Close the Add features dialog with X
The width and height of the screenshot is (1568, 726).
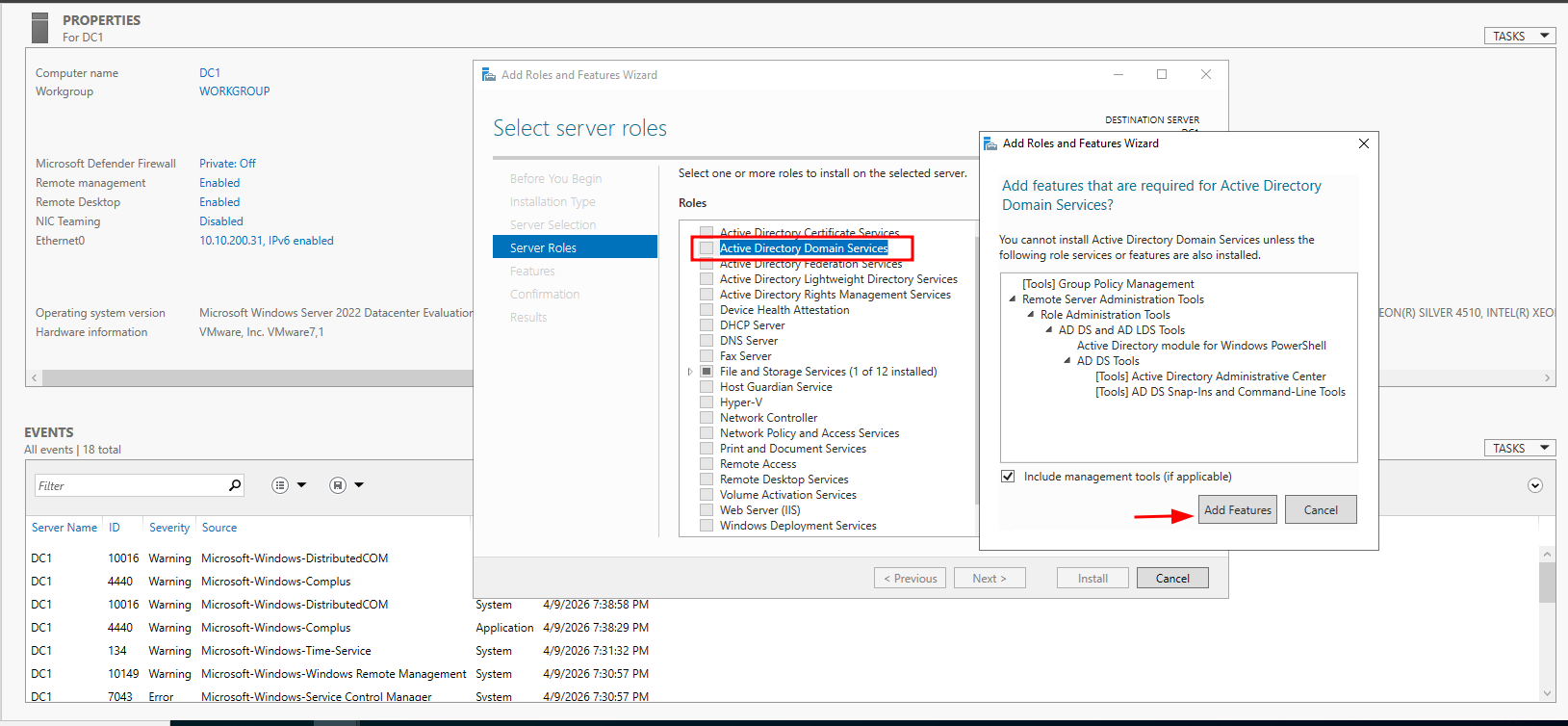pyautogui.click(x=1363, y=143)
